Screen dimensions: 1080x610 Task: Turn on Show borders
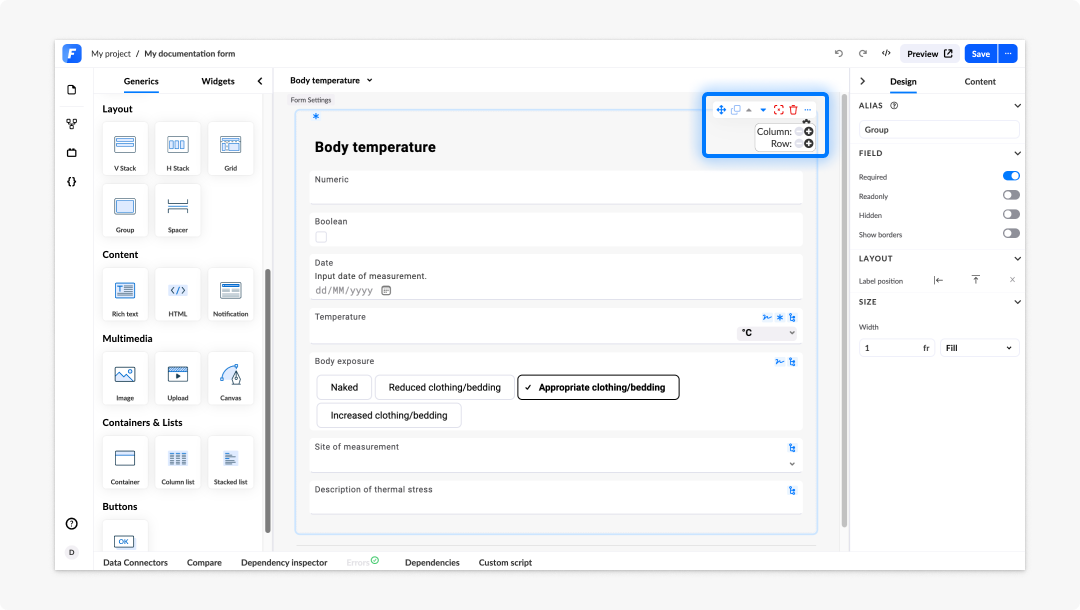tap(1011, 234)
